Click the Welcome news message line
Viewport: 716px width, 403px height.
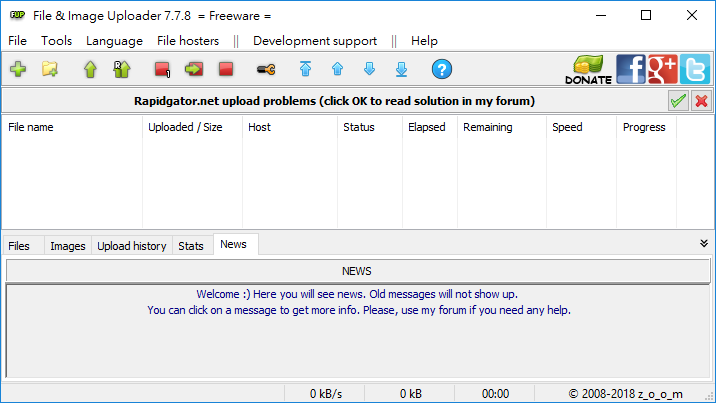click(357, 294)
